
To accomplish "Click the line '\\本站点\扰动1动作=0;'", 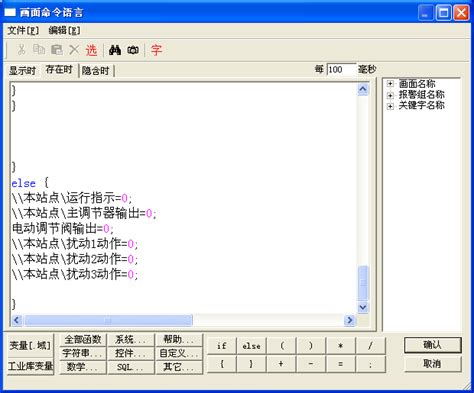I will (x=74, y=244).
